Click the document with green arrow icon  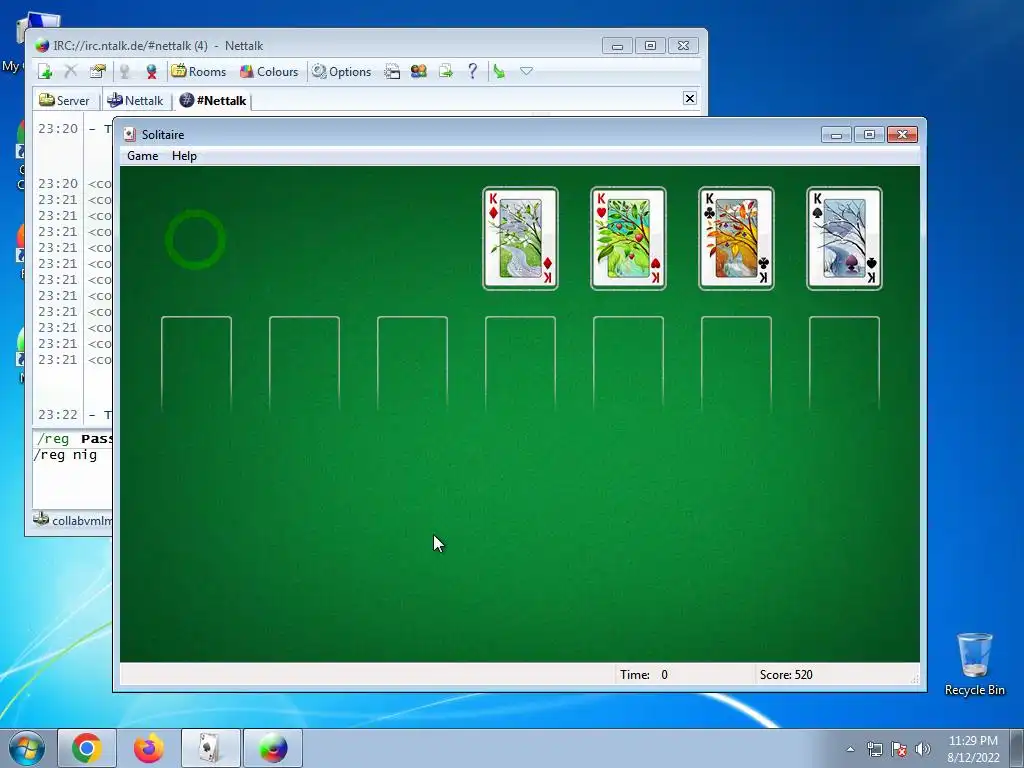click(x=445, y=72)
